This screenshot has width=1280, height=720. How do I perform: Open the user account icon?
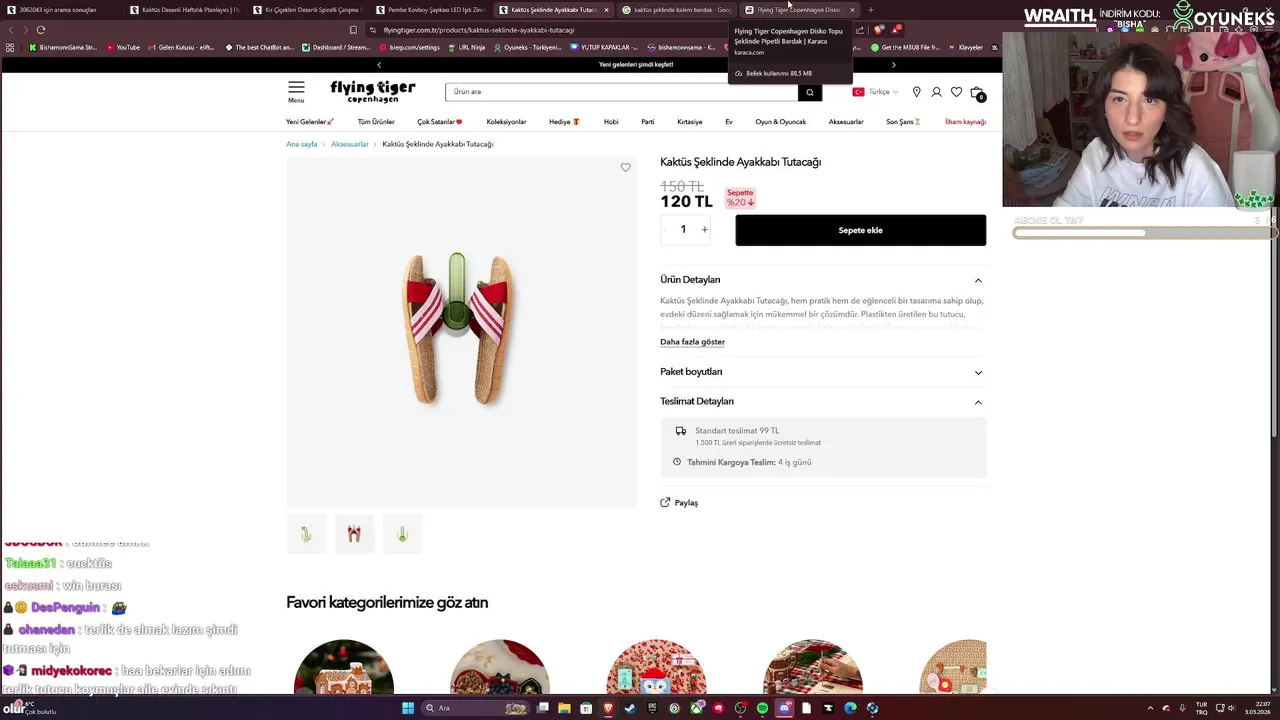(x=936, y=92)
